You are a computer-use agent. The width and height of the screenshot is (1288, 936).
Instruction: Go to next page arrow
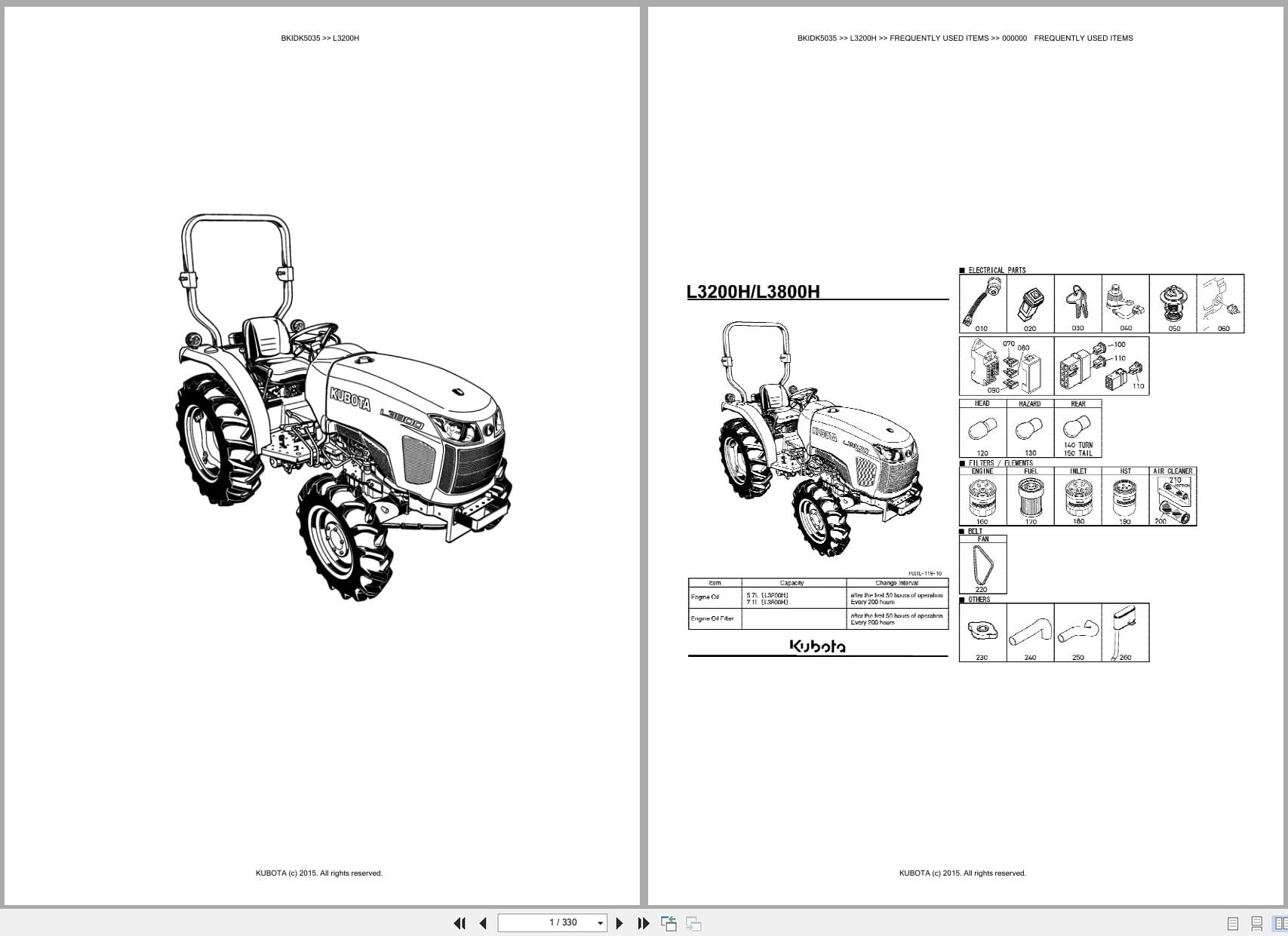point(619,923)
